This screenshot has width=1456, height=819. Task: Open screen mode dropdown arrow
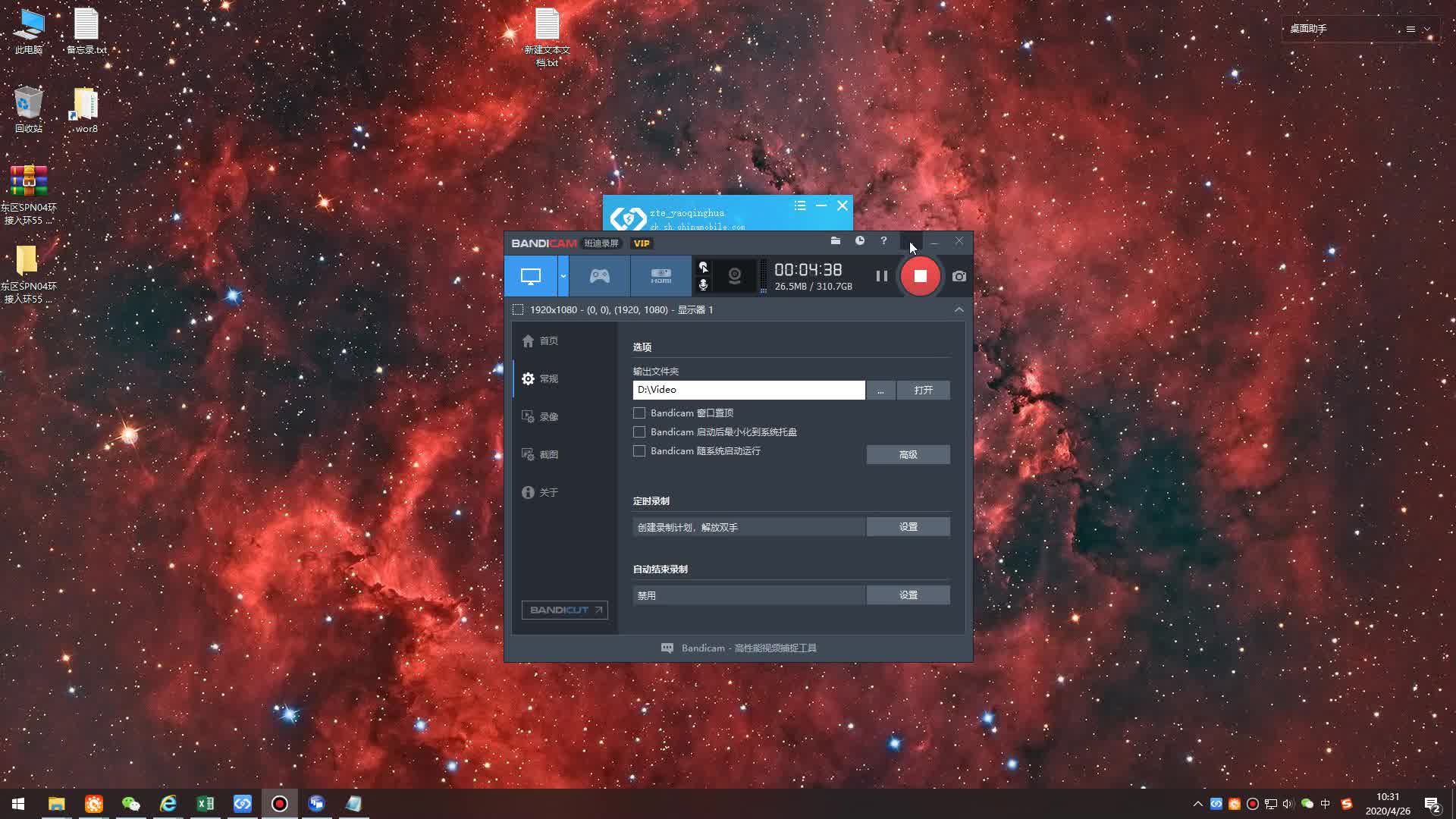(x=563, y=276)
